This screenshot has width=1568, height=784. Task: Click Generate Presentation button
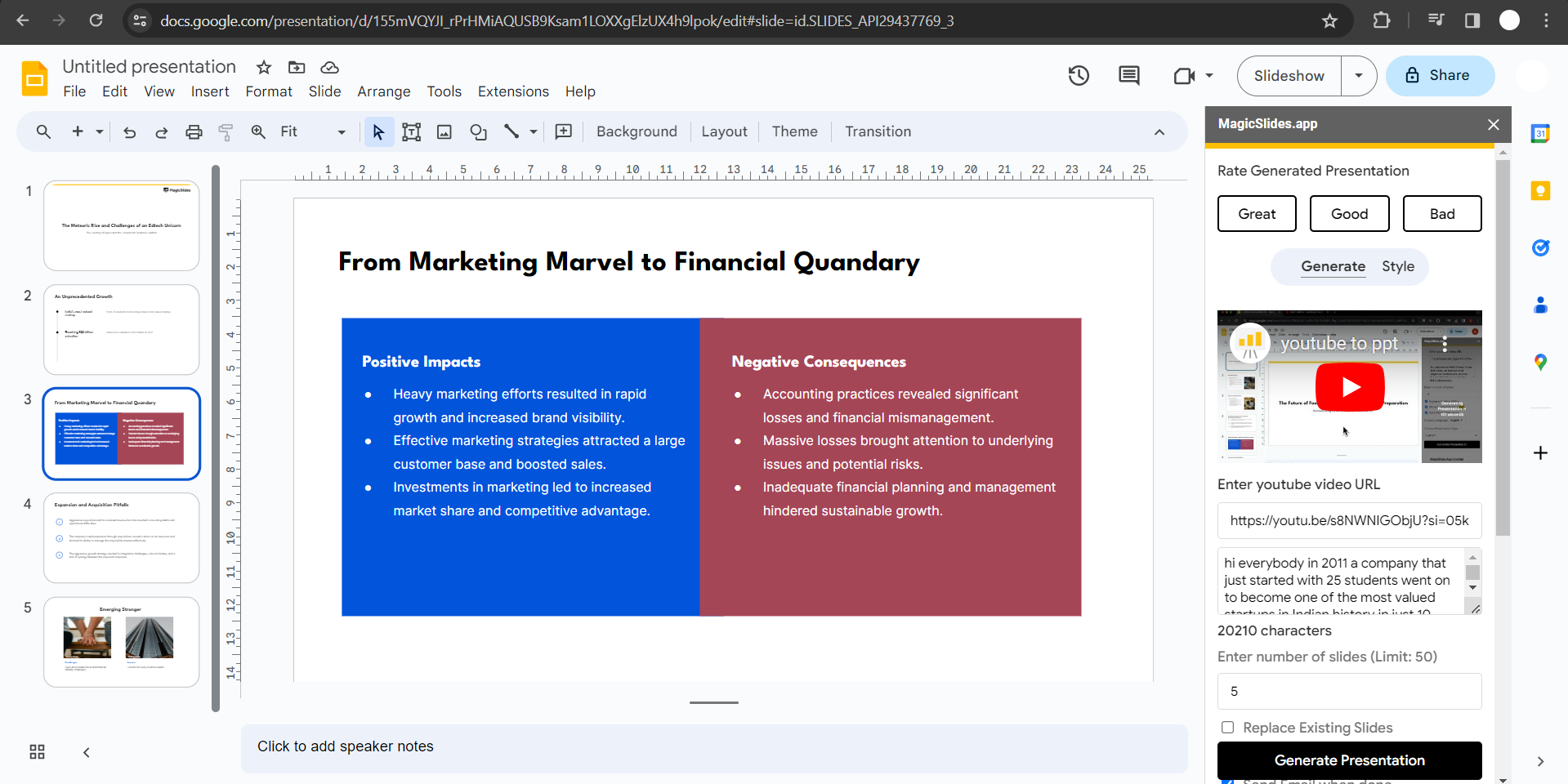tap(1349, 760)
